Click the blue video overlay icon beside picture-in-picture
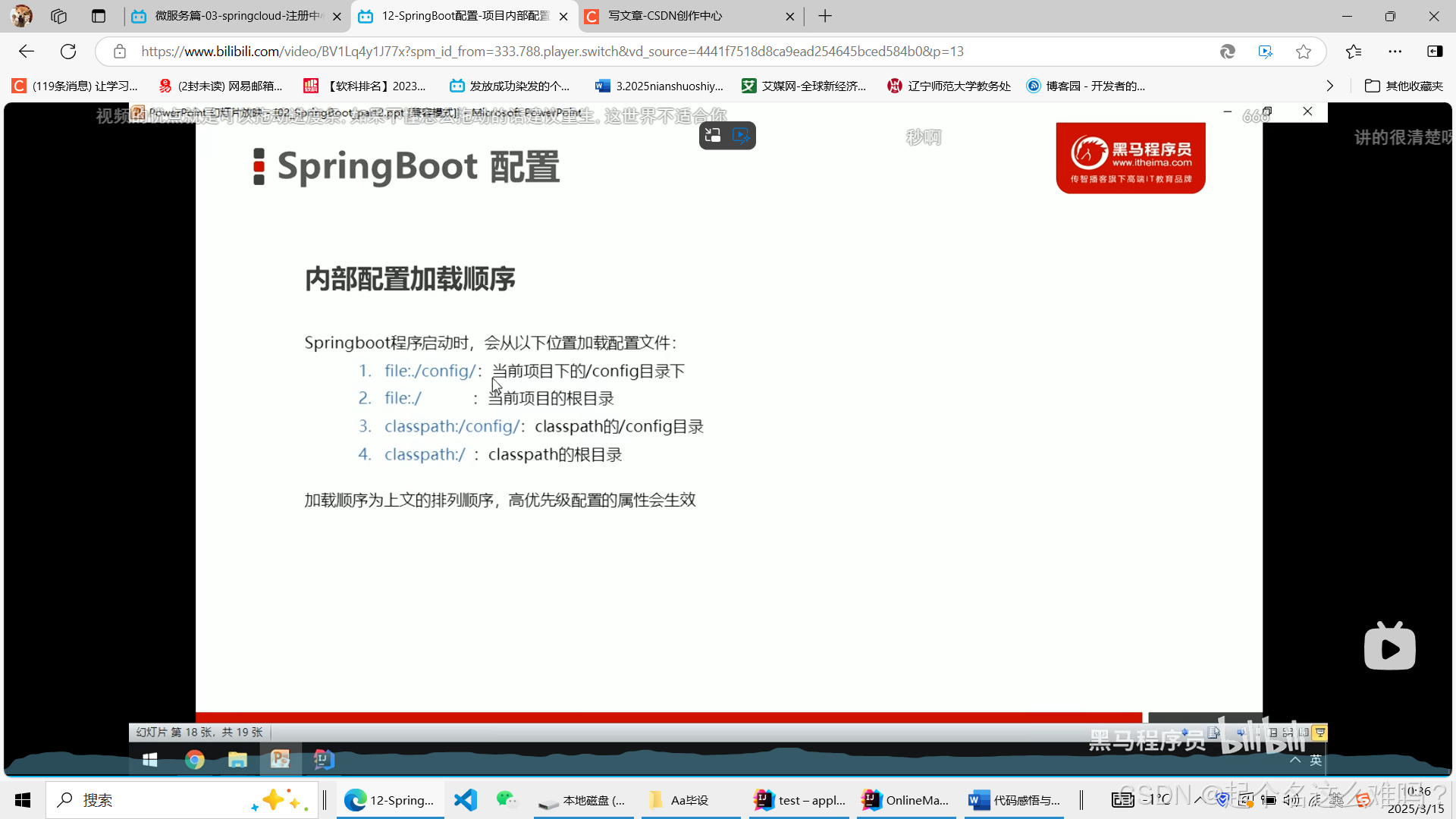The height and width of the screenshot is (819, 1456). pos(741,136)
